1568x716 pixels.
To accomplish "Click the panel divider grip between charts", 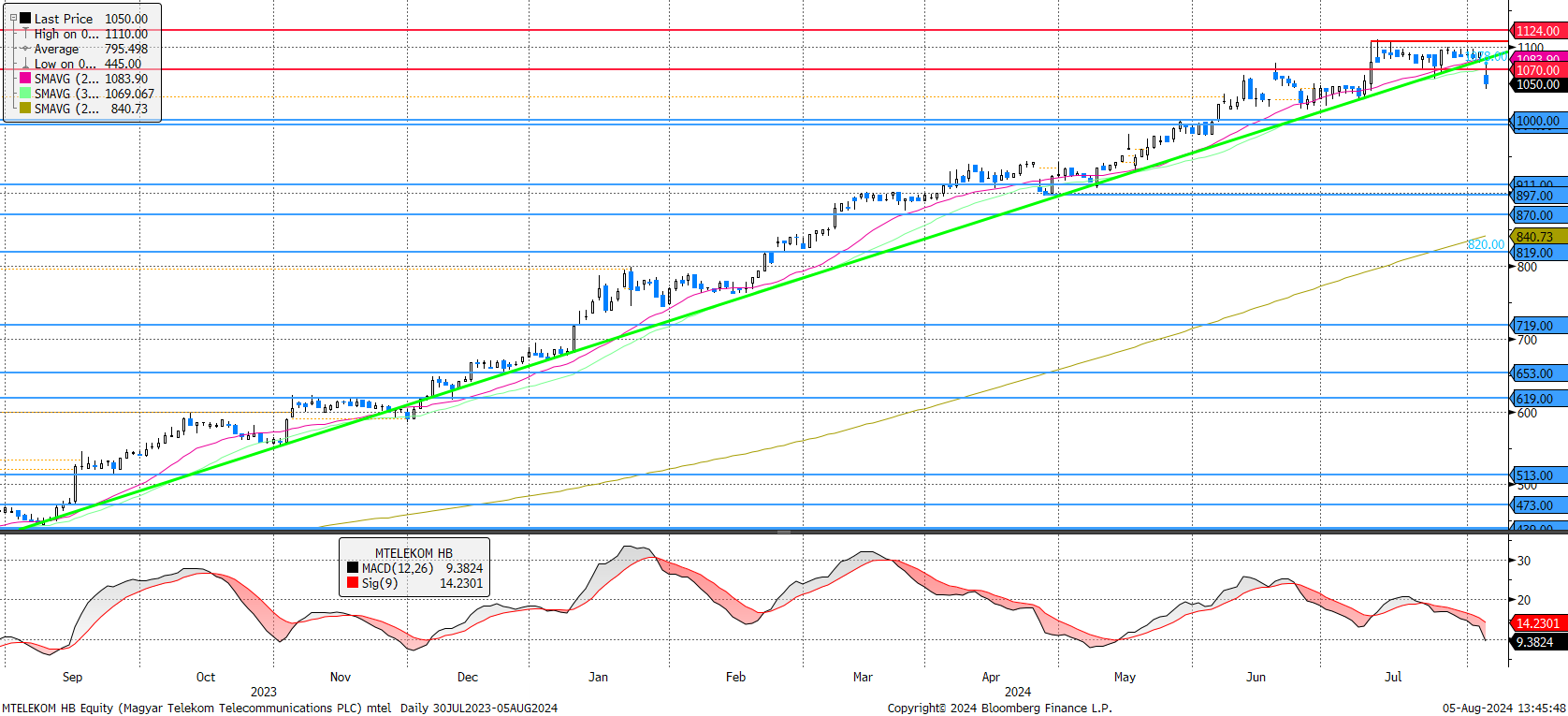I will (784, 532).
